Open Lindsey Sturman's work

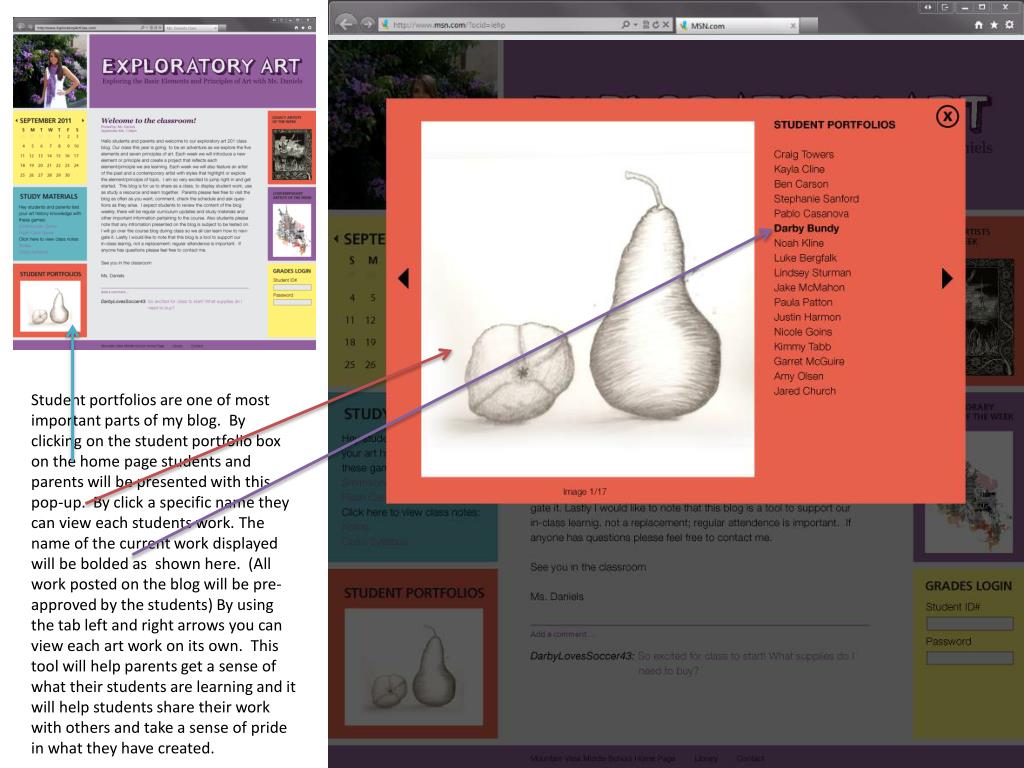812,273
